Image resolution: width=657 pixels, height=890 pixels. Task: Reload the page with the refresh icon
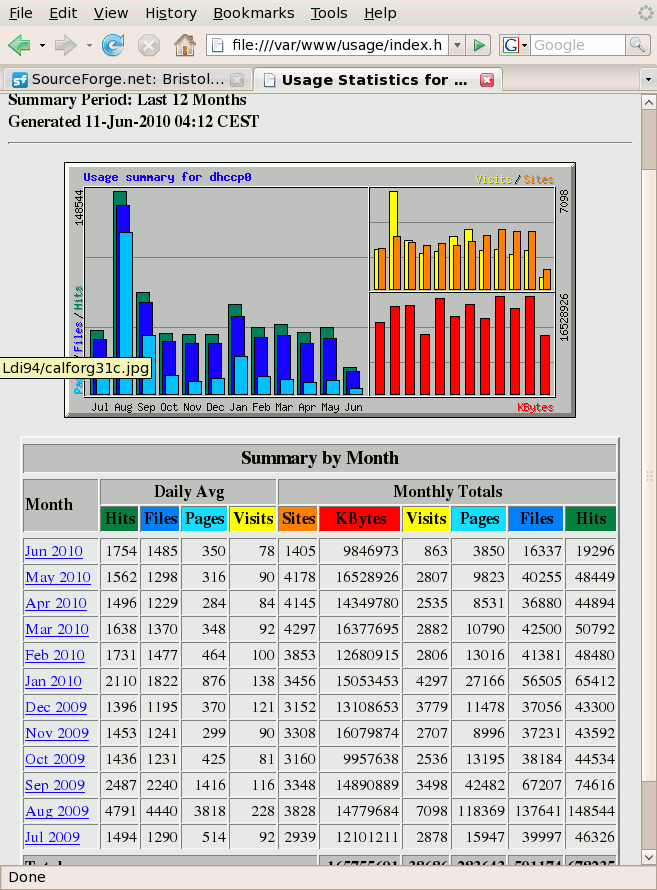pos(112,45)
